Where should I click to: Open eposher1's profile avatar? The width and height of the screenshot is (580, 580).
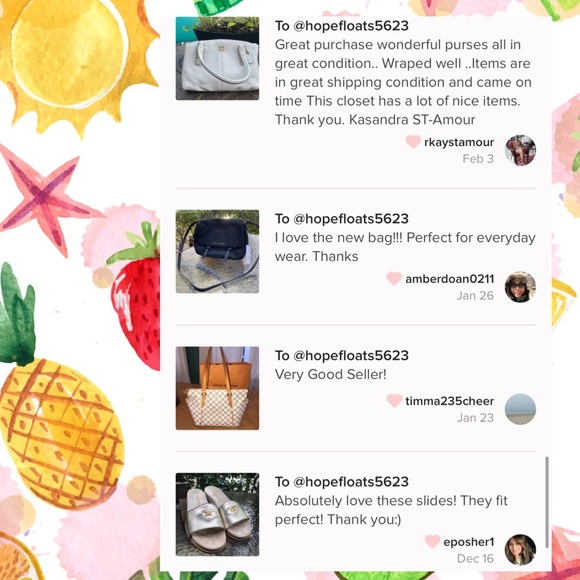pos(520,550)
